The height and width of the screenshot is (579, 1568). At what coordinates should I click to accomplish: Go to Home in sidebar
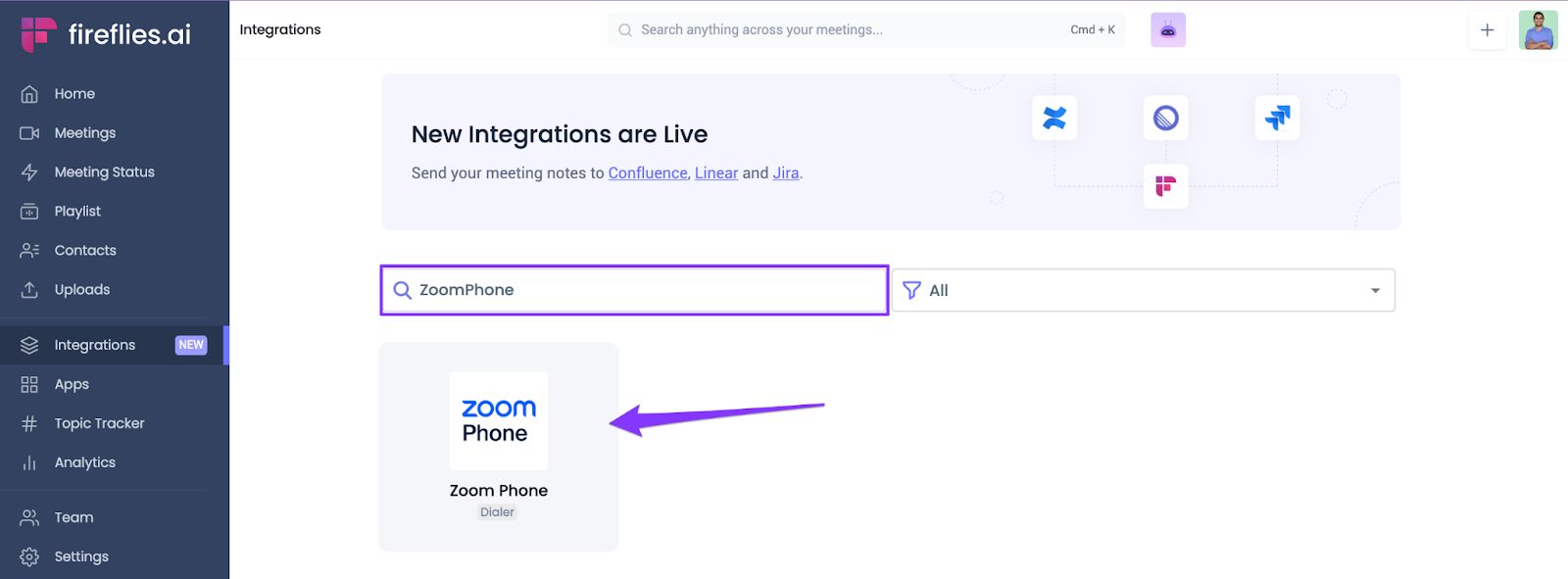74,94
